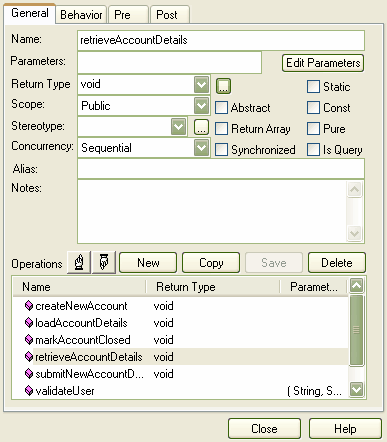Click the Notes scrollbar down arrow
The image size is (387, 442).
point(354,233)
